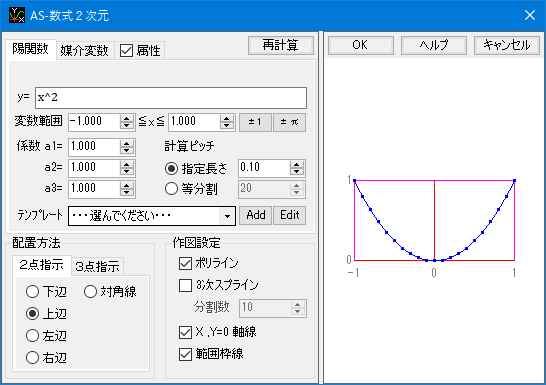Select the 右辺 placement option
Image resolution: width=546 pixels, height=385 pixels.
[x=32, y=358]
